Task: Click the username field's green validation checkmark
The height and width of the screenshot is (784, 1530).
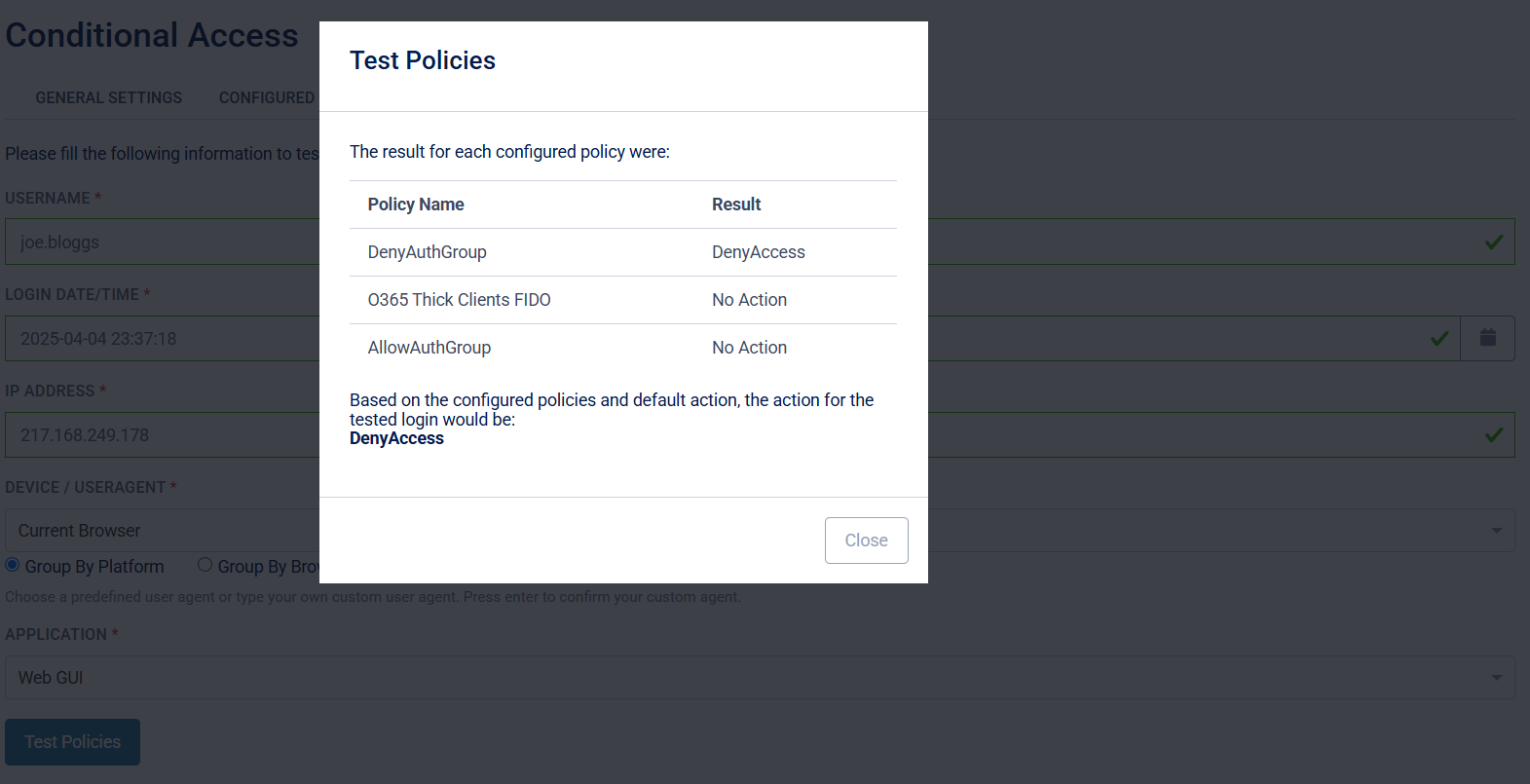Action: point(1493,242)
